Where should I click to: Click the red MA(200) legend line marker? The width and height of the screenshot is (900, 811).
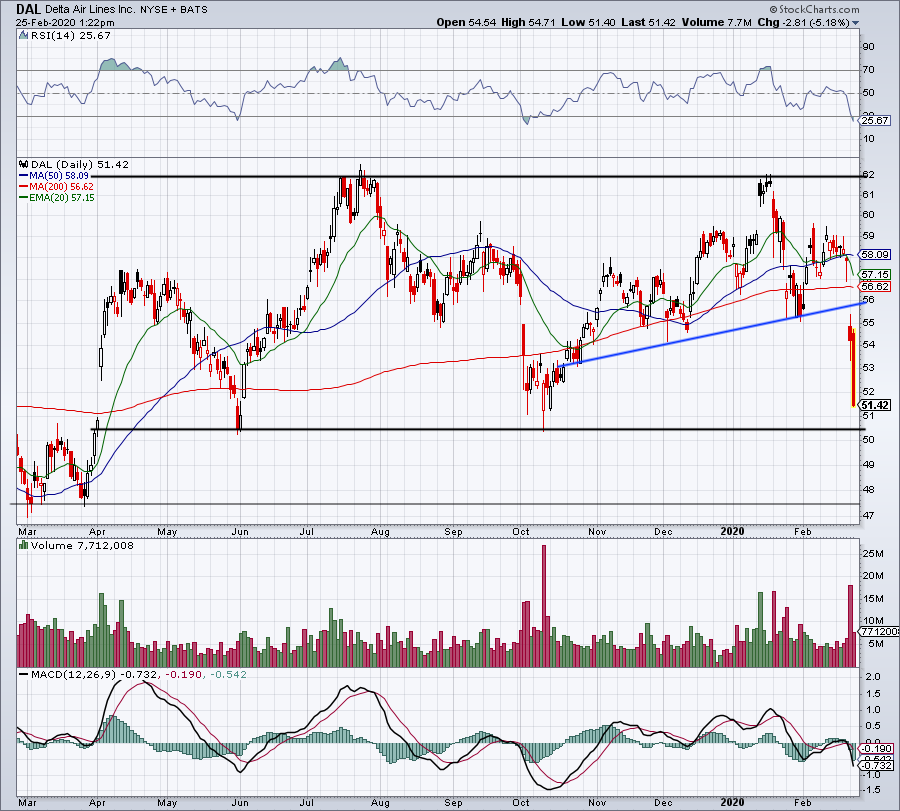(24, 187)
